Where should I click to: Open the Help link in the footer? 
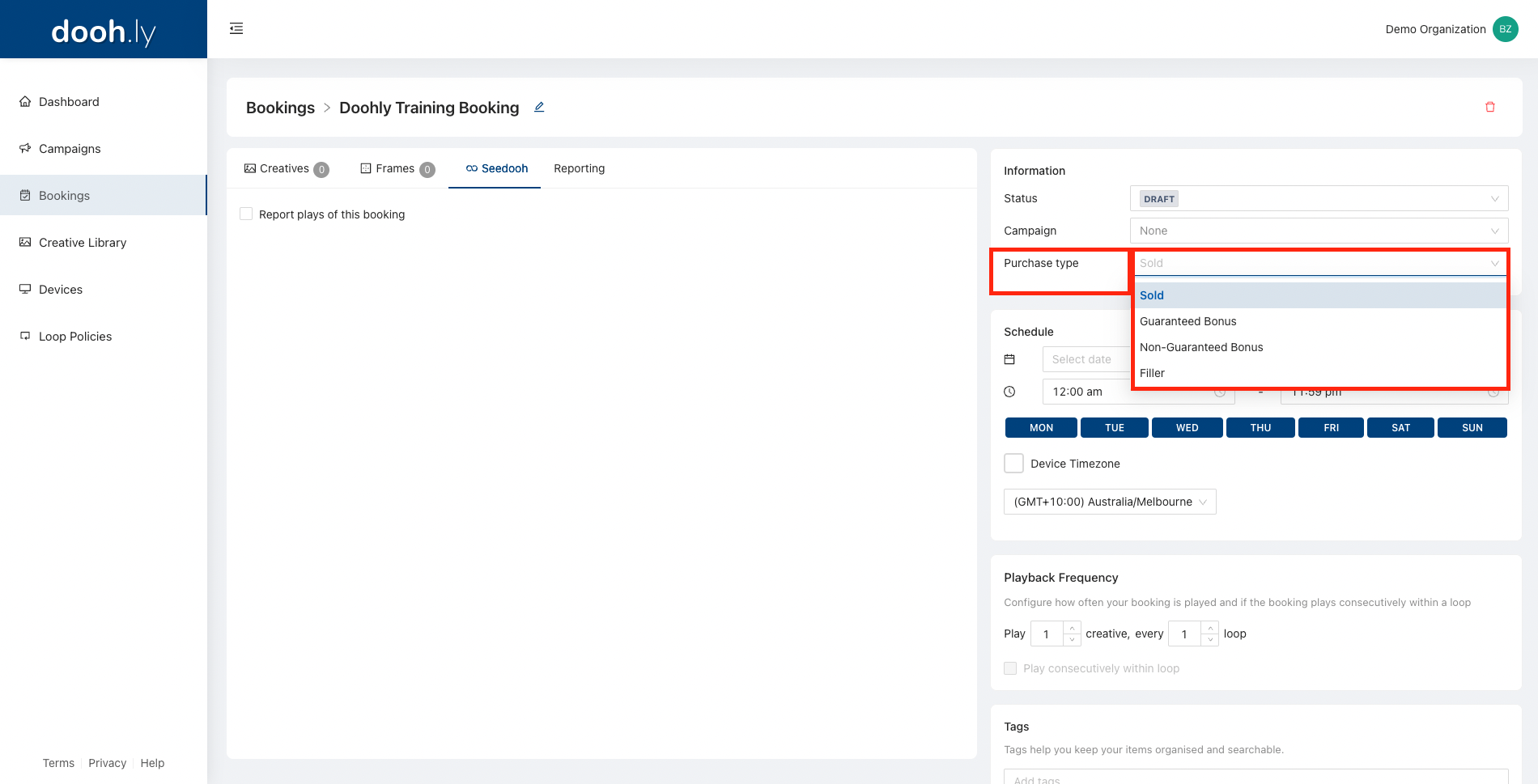[x=152, y=763]
